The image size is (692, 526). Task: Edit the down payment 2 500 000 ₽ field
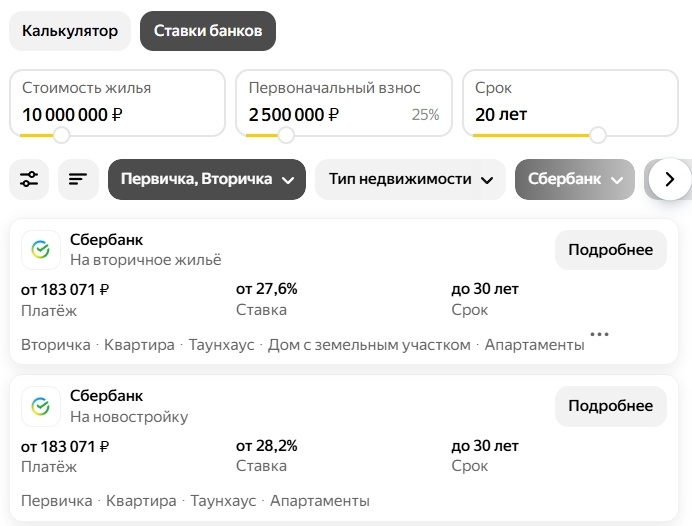pyautogui.click(x=294, y=114)
